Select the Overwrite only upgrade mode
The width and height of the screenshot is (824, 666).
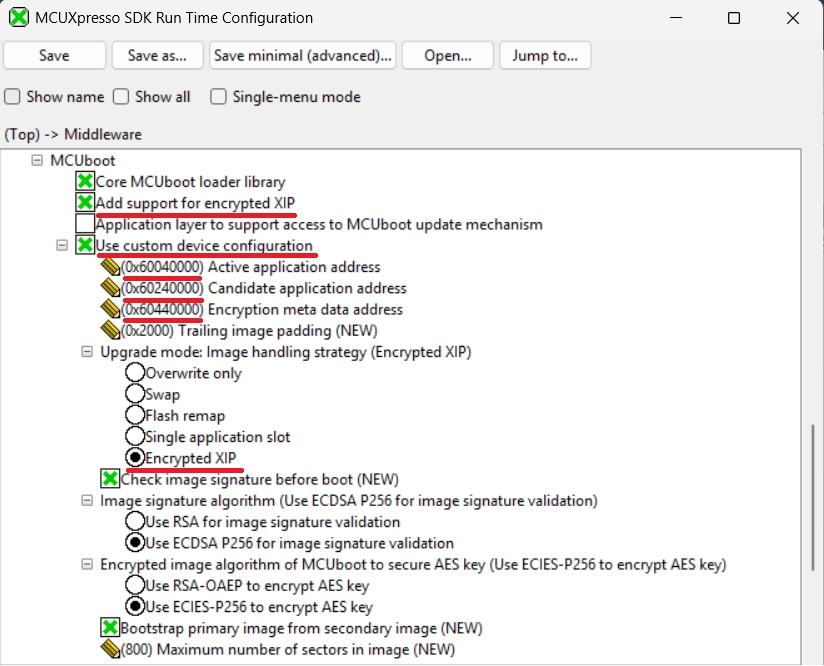point(135,373)
